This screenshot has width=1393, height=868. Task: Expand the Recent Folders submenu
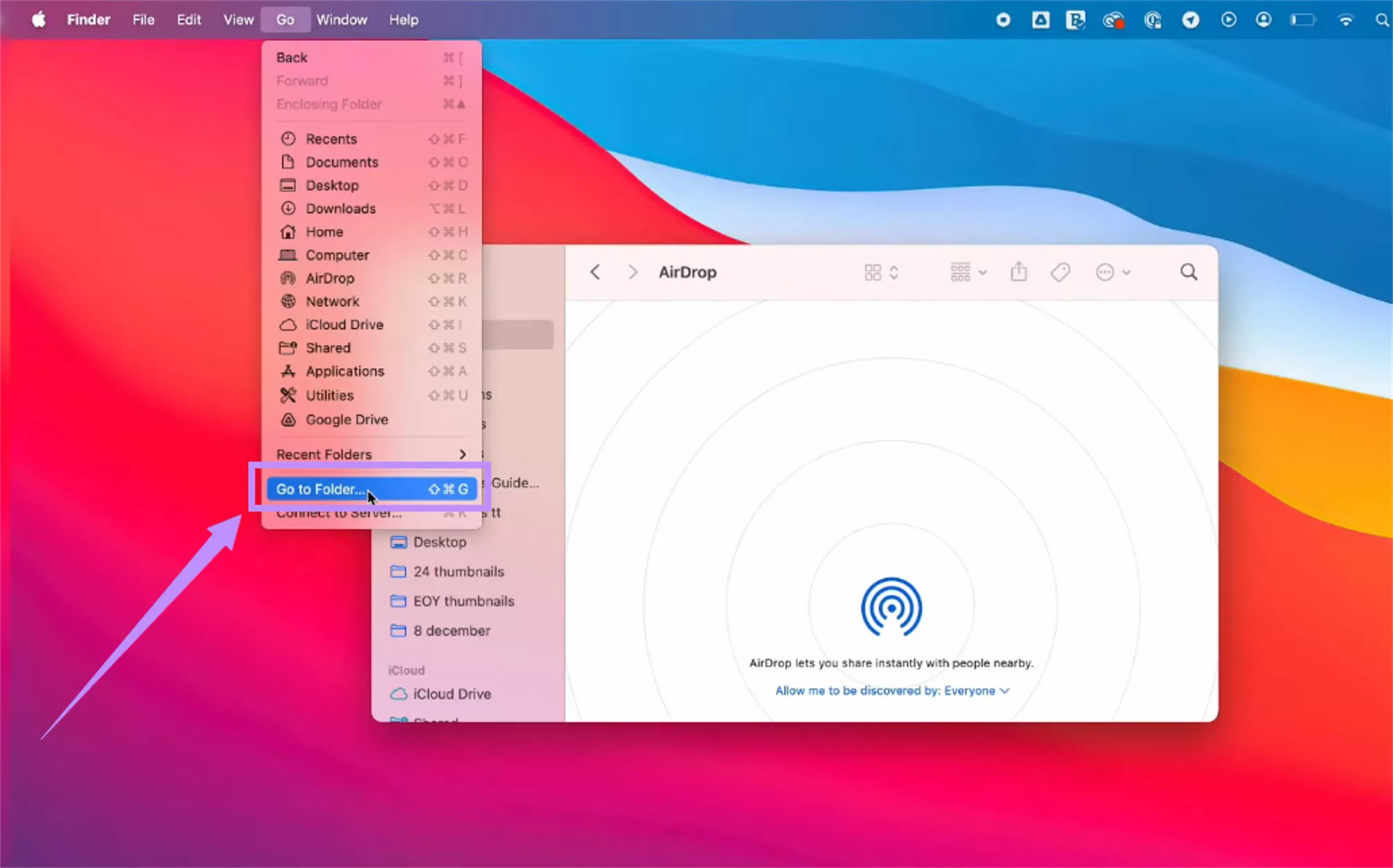coord(324,454)
